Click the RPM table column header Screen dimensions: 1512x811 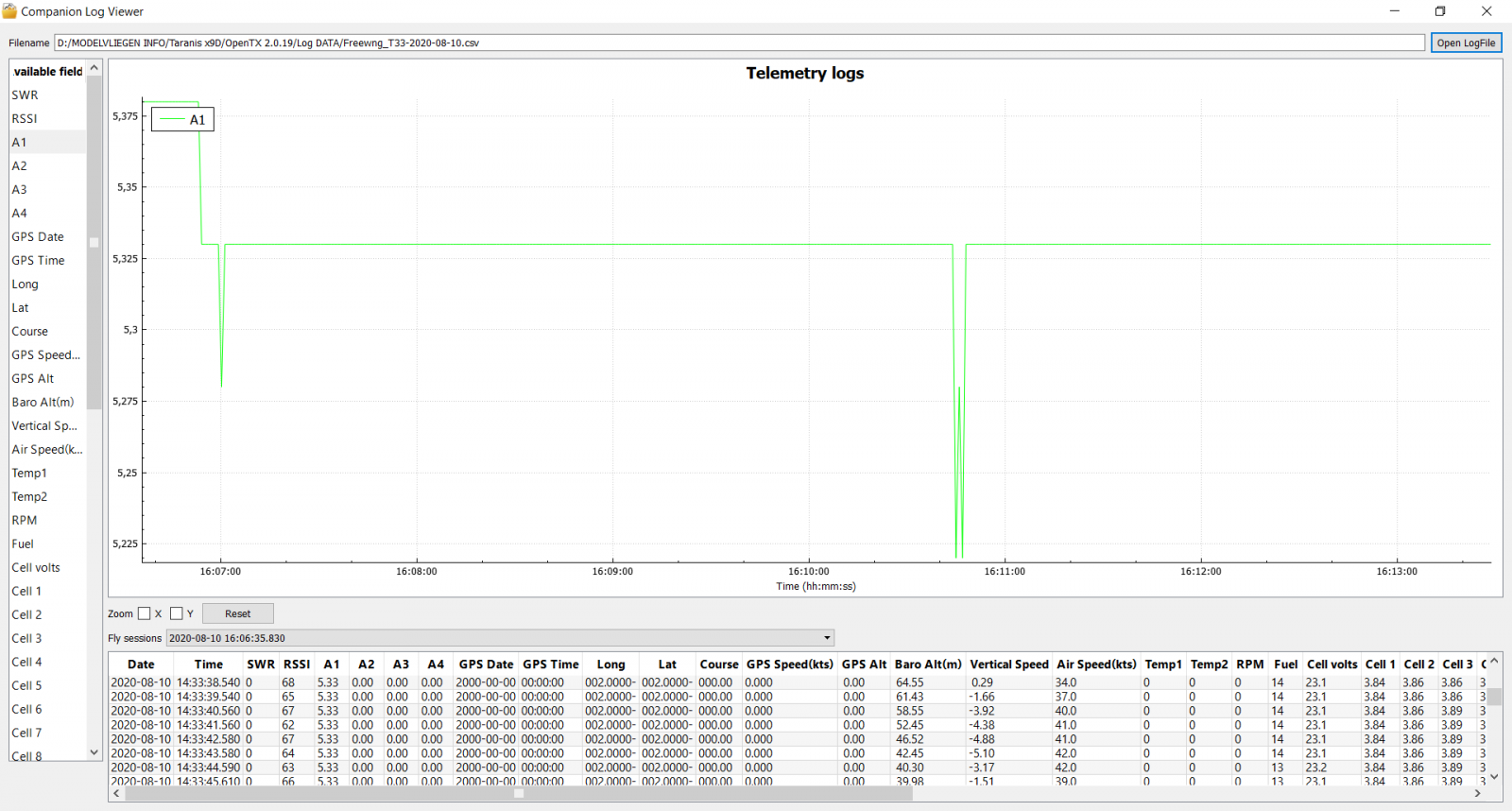[1250, 664]
